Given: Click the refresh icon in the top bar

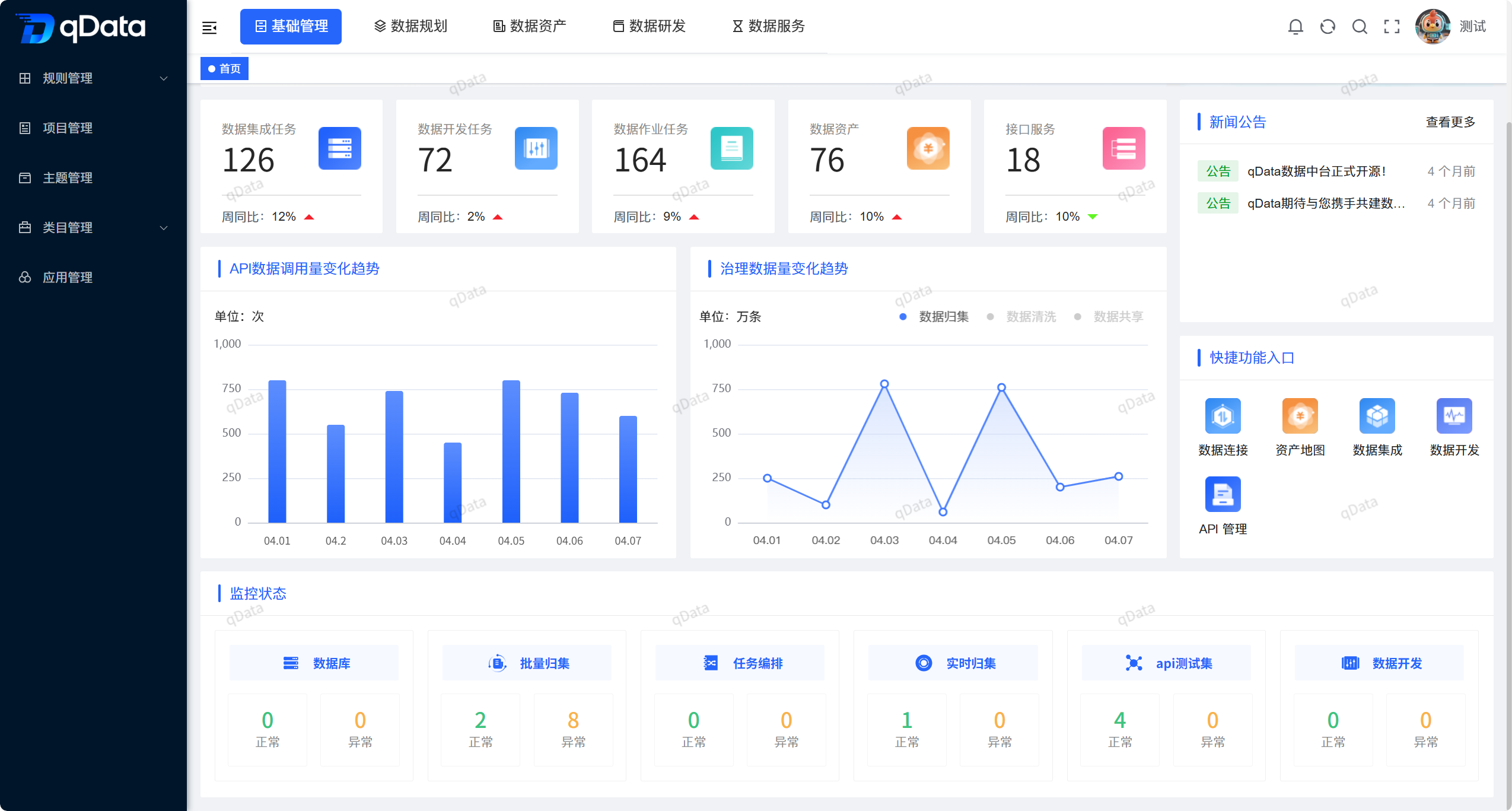Looking at the screenshot, I should click(x=1328, y=27).
